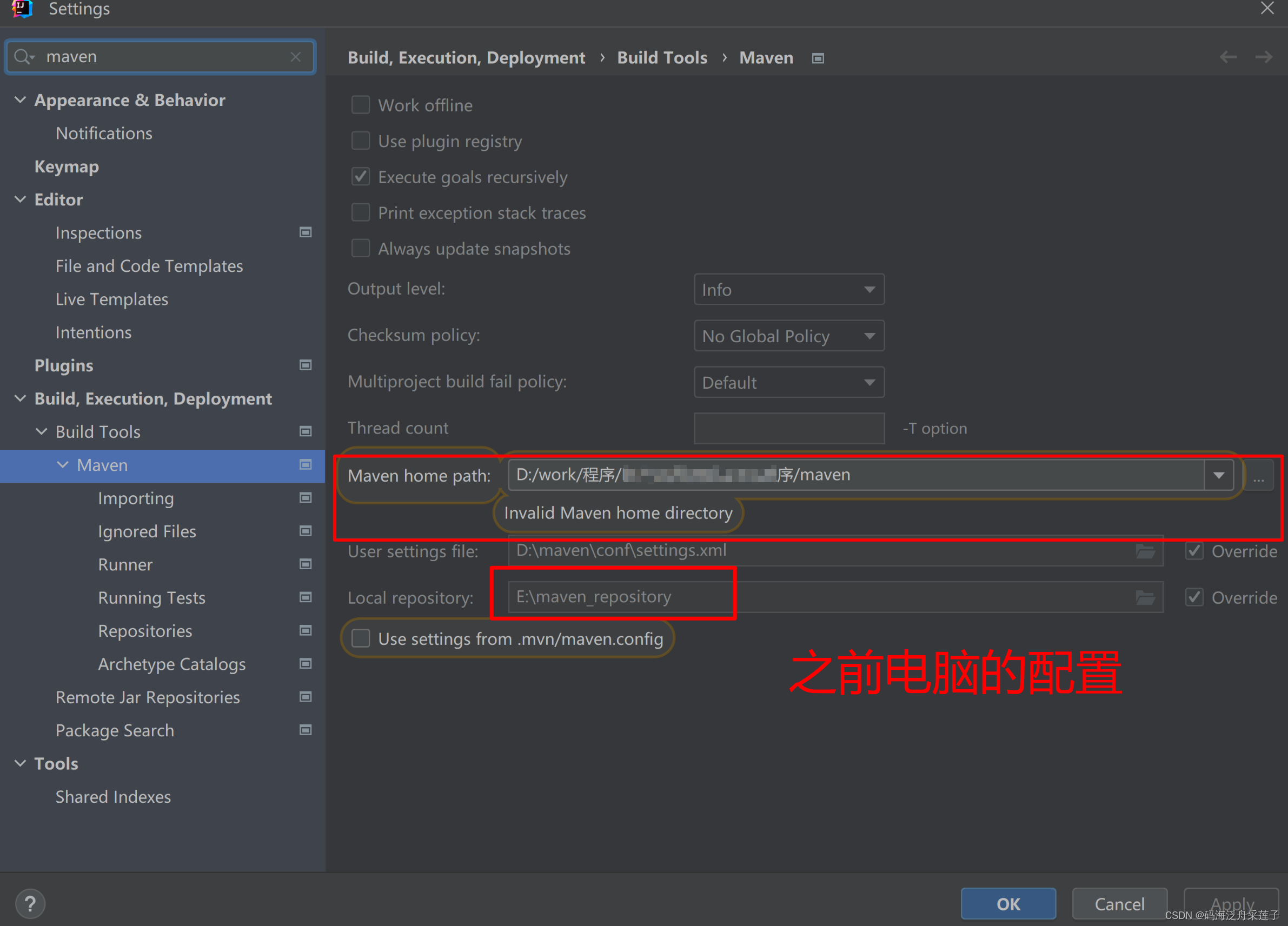Open Keymap settings
Viewport: 1288px width, 926px height.
pos(67,166)
